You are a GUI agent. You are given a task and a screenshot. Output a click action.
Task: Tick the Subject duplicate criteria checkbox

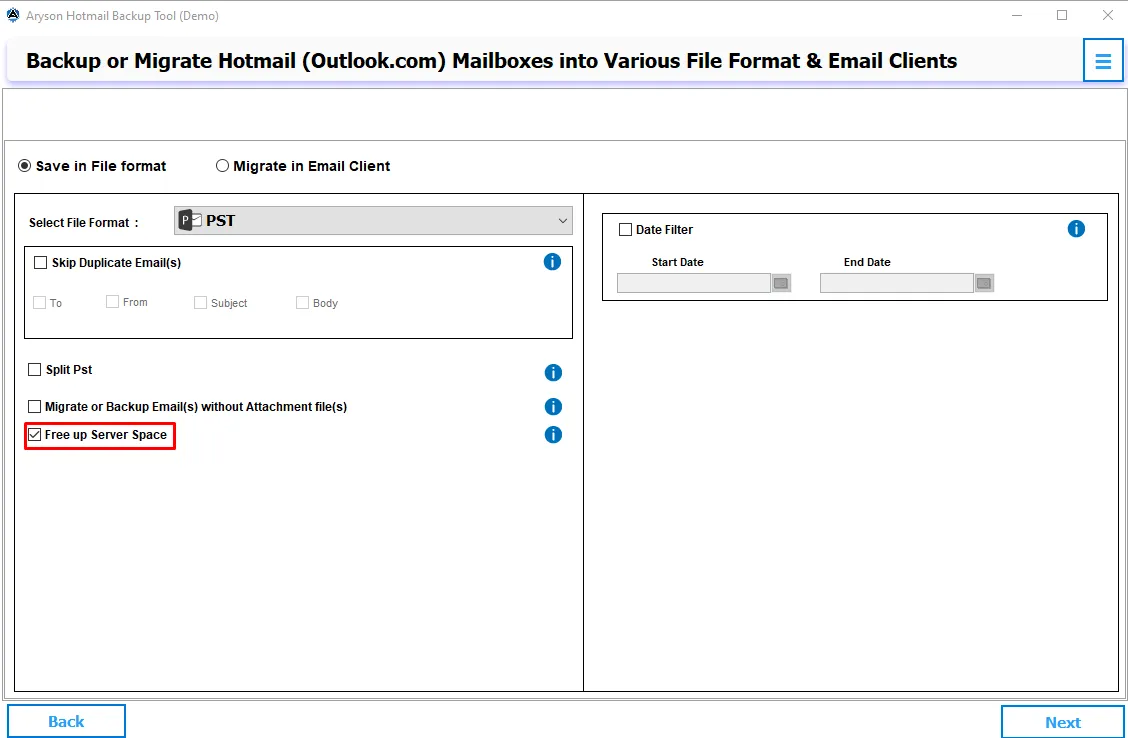tap(200, 303)
